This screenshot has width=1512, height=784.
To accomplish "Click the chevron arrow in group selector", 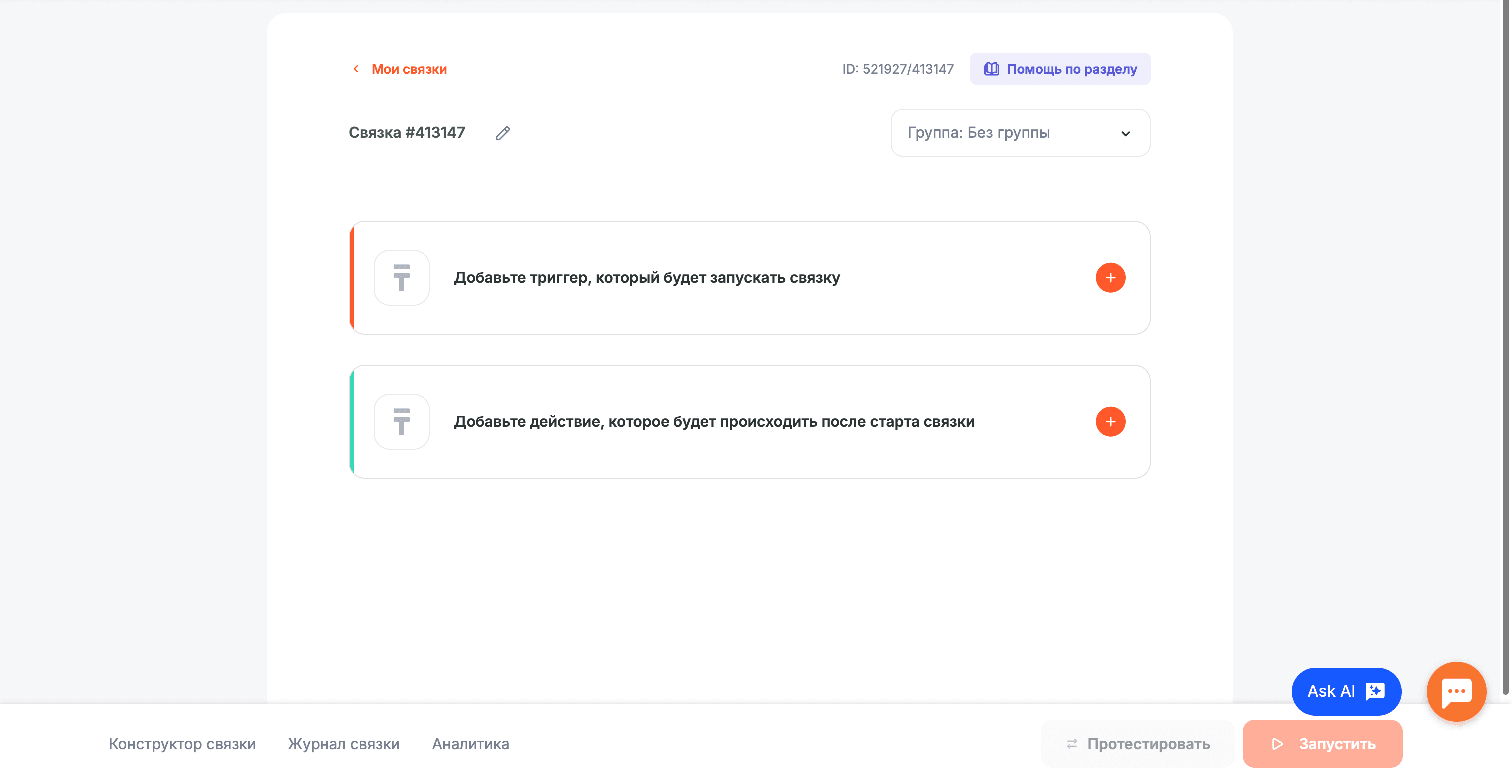I will click(x=1125, y=134).
